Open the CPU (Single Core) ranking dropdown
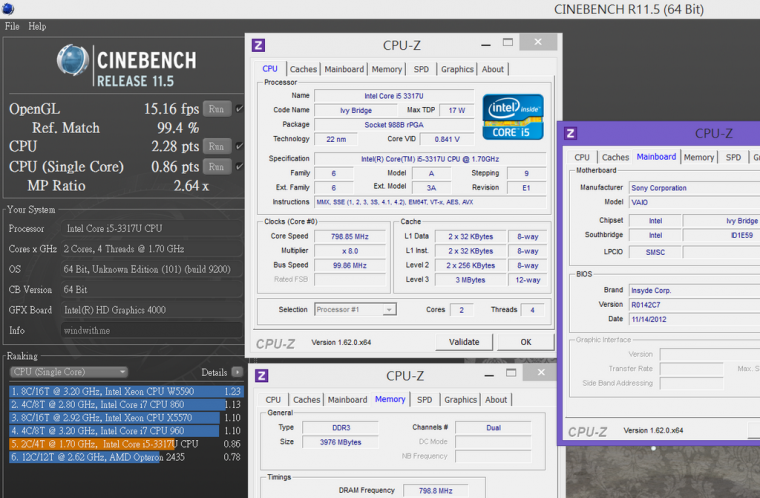 coord(68,372)
